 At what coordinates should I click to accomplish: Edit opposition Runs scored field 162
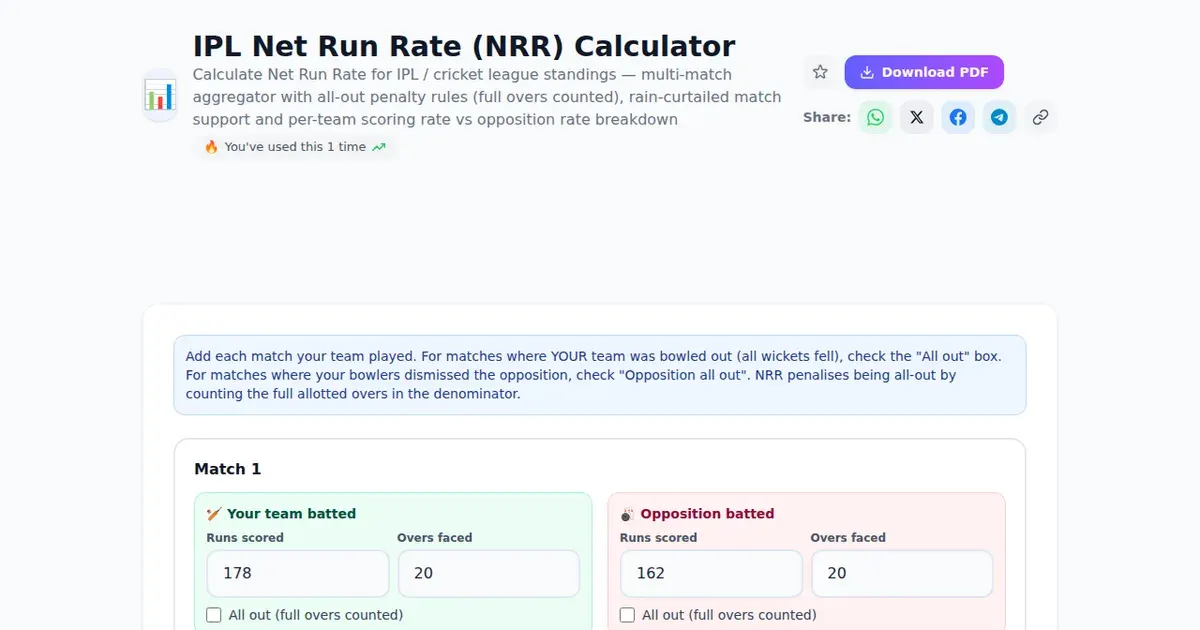(711, 574)
